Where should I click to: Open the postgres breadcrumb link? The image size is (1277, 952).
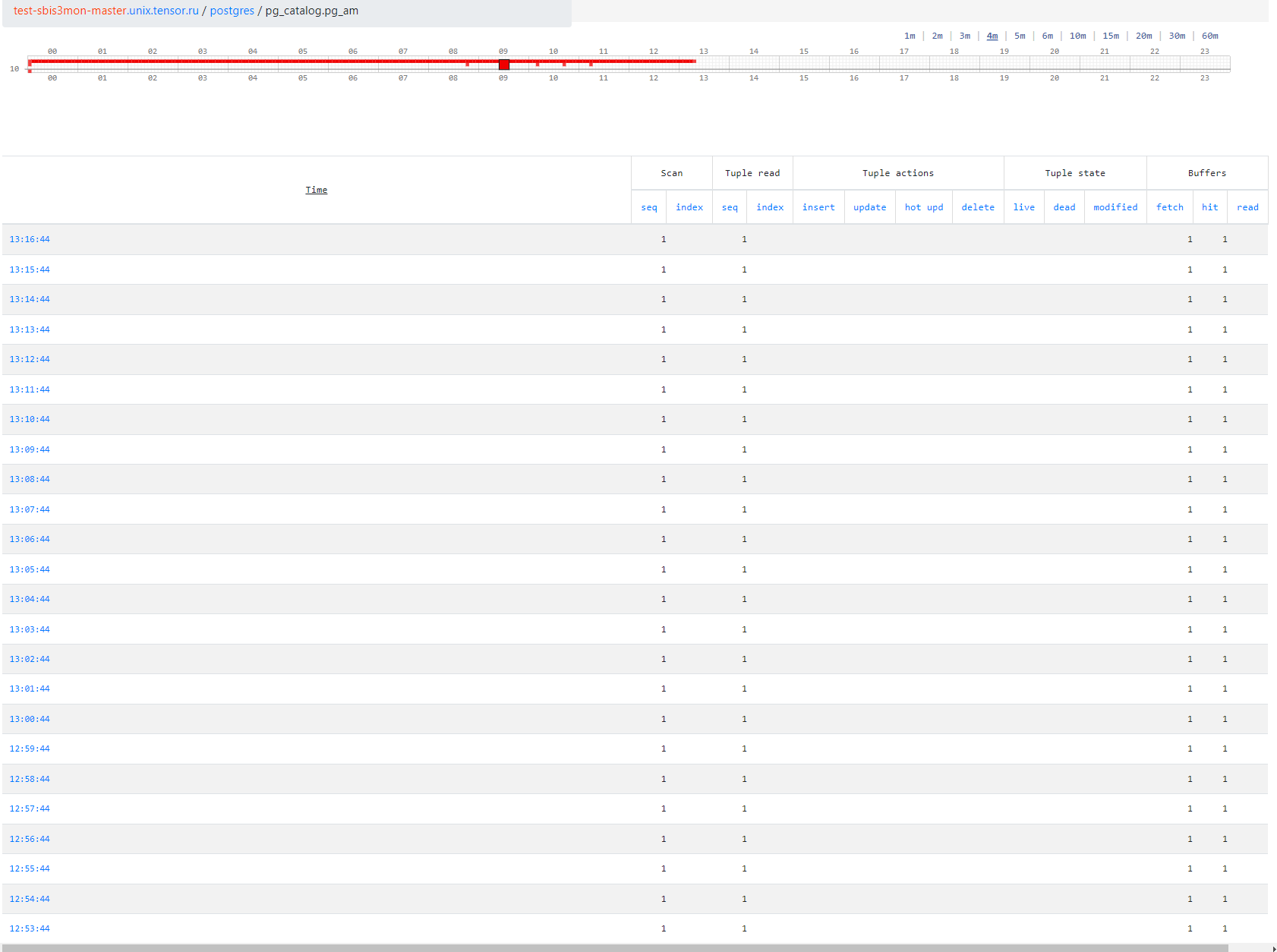[232, 11]
